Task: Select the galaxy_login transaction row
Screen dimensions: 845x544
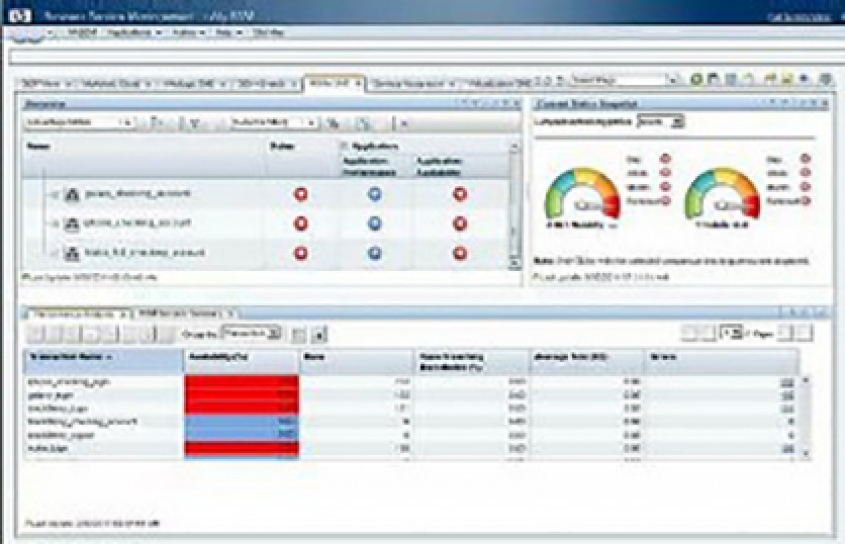Action: [x=412, y=396]
